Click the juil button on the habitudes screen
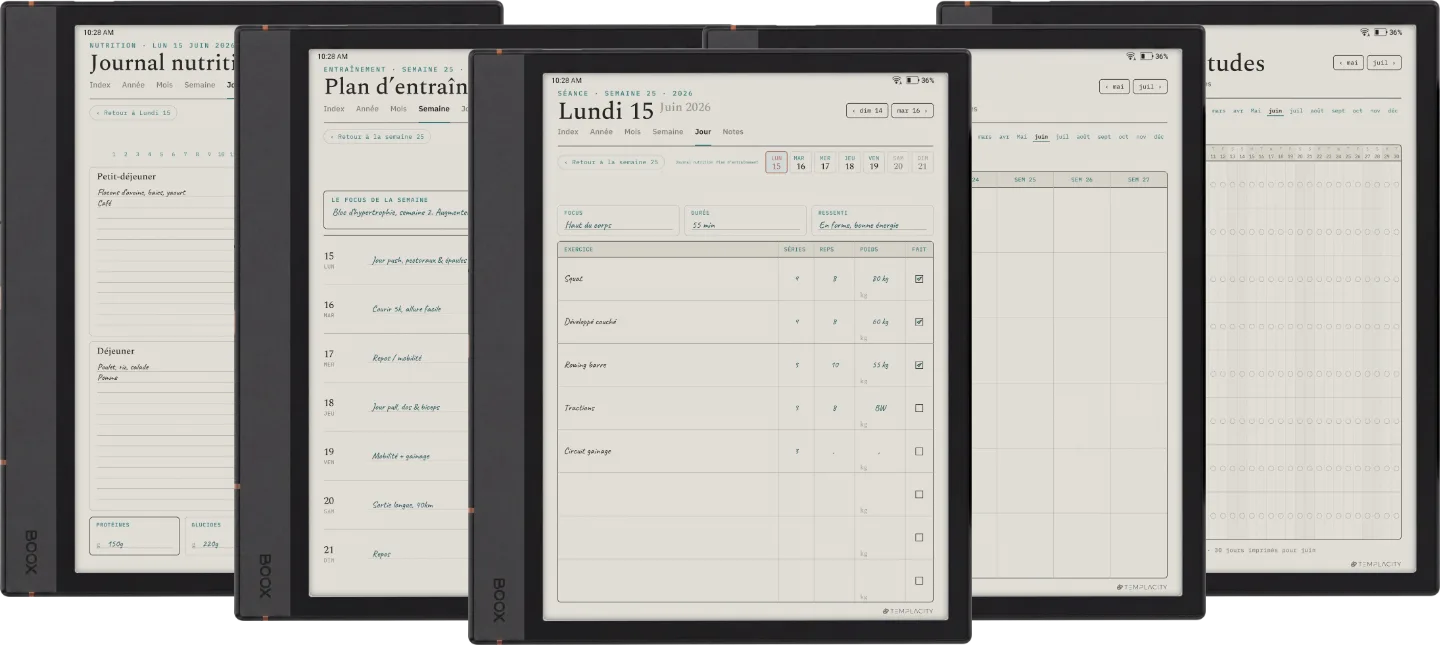1440x646 pixels. click(x=1384, y=63)
